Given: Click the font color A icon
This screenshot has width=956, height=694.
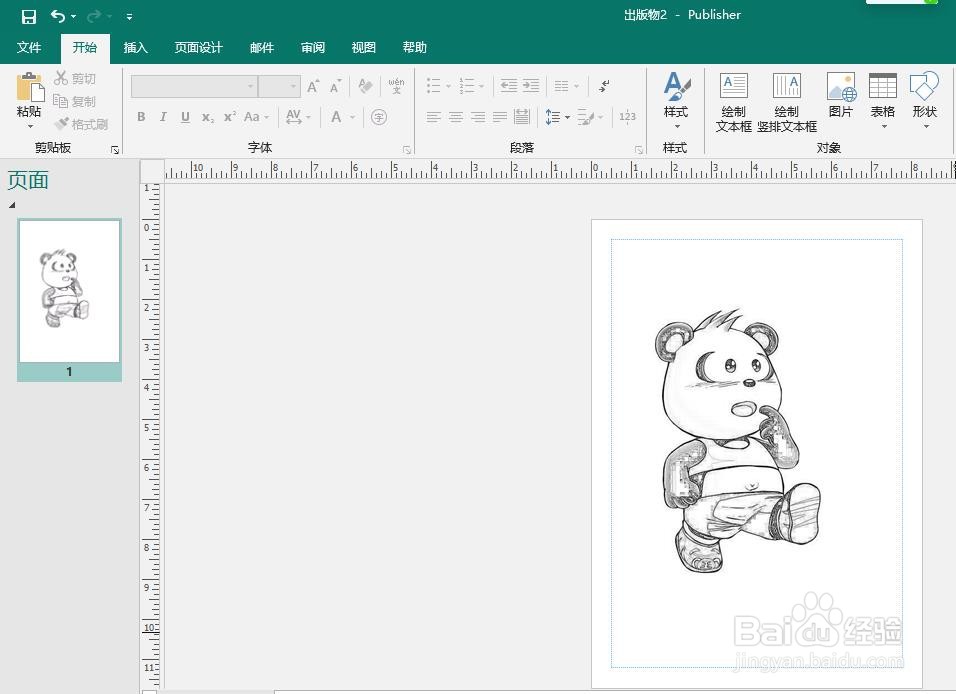Looking at the screenshot, I should click(336, 116).
